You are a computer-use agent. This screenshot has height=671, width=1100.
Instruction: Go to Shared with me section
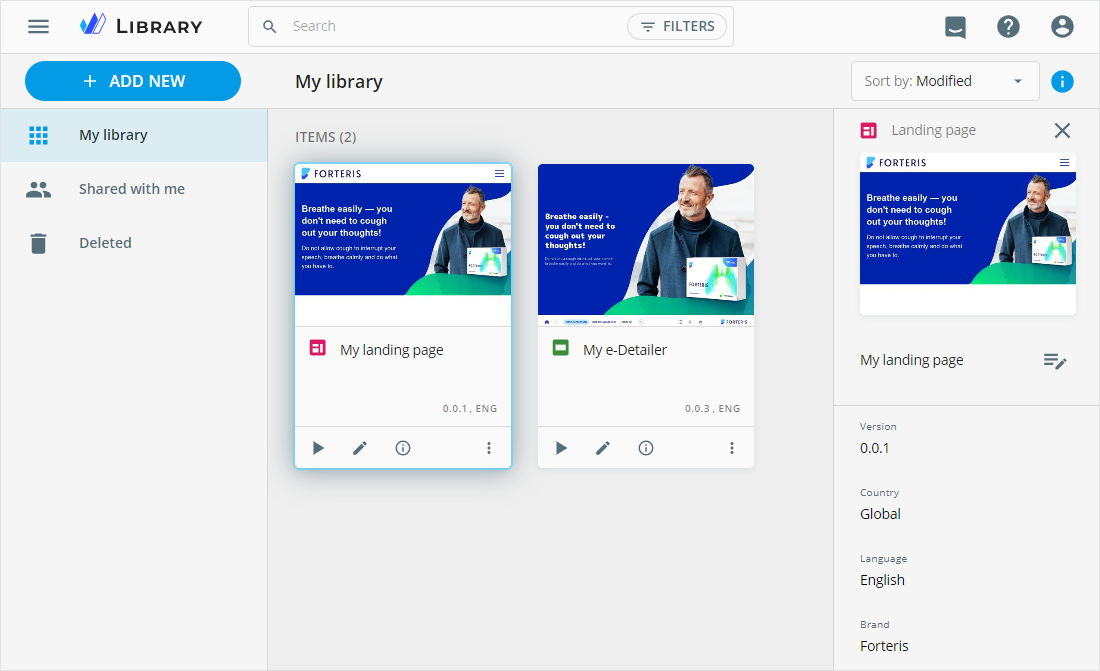[x=131, y=189]
